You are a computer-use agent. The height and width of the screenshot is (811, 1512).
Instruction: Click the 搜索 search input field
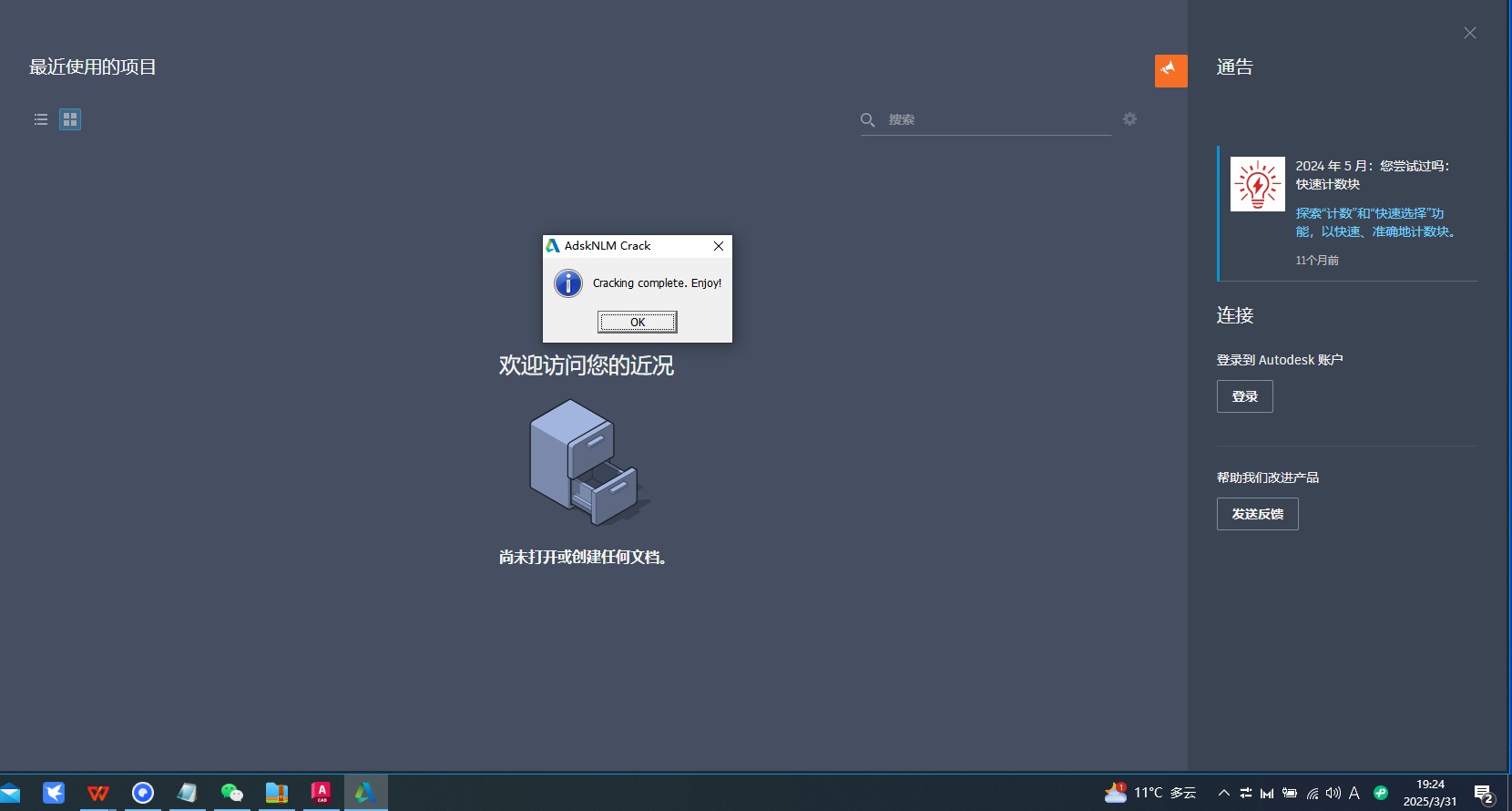(997, 119)
